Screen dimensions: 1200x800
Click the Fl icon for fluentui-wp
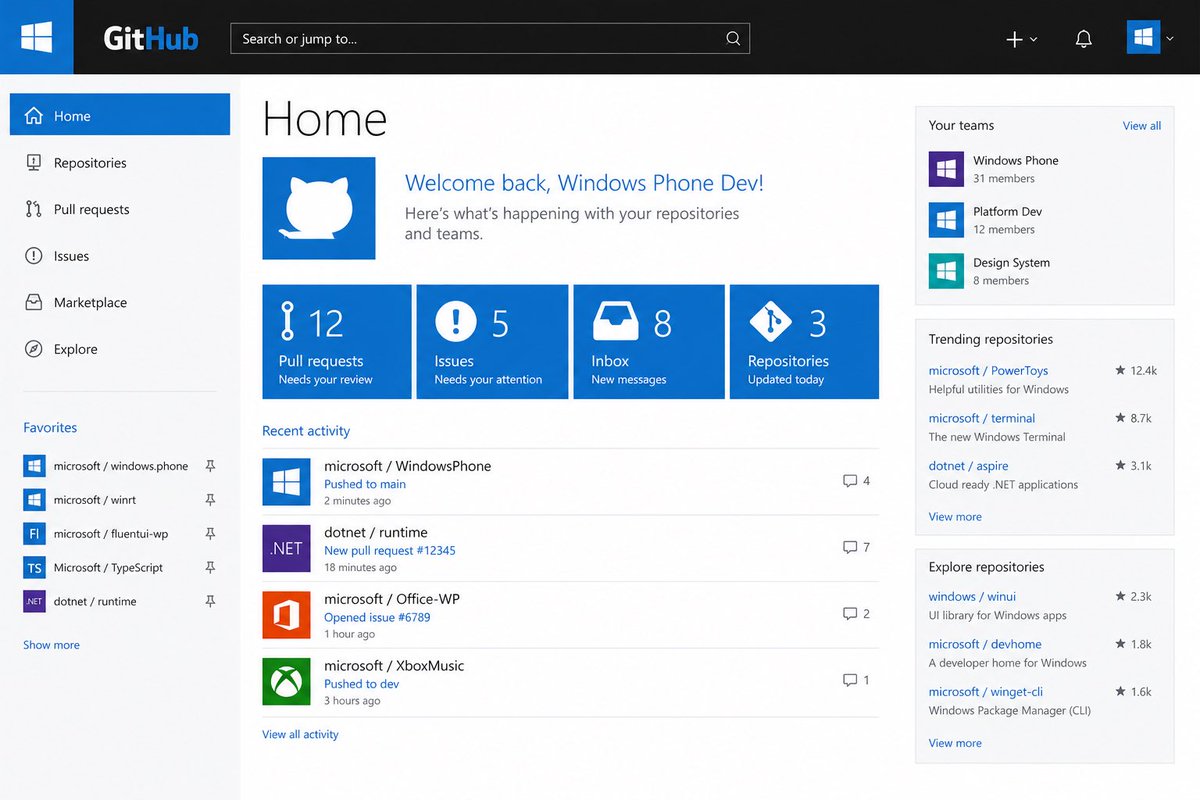[x=35, y=534]
